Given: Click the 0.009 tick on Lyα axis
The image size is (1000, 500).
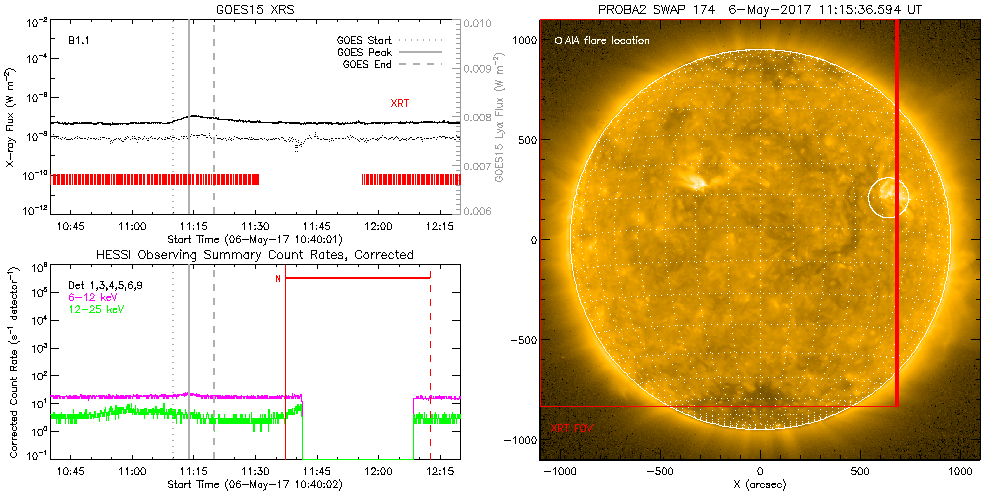Looking at the screenshot, I should click(x=475, y=69).
